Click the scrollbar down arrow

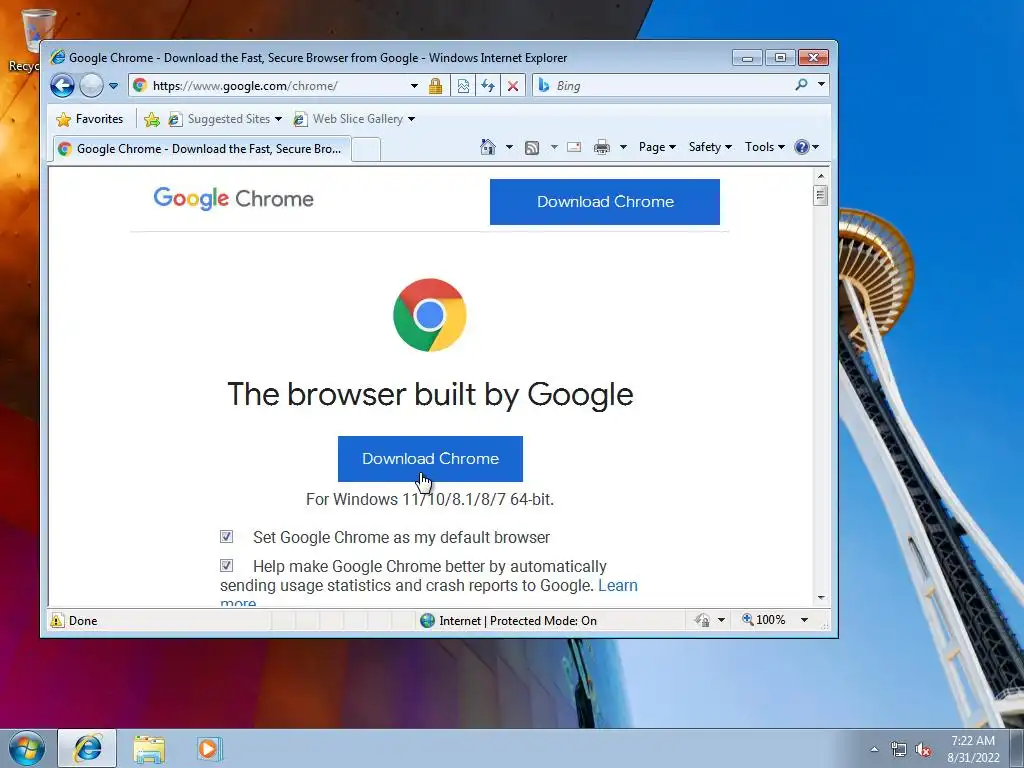click(x=821, y=598)
